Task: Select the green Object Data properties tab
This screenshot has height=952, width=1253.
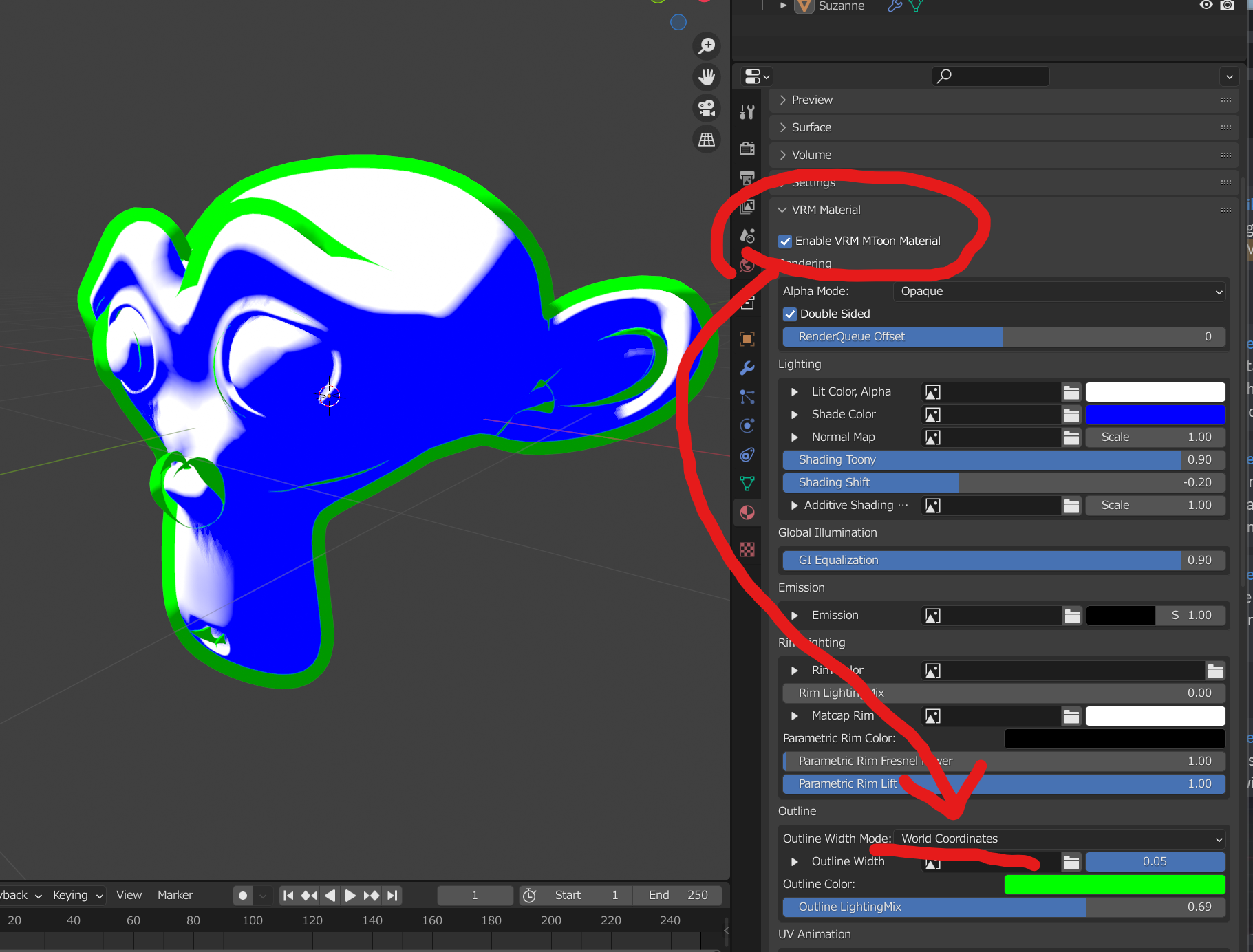Action: click(x=747, y=484)
